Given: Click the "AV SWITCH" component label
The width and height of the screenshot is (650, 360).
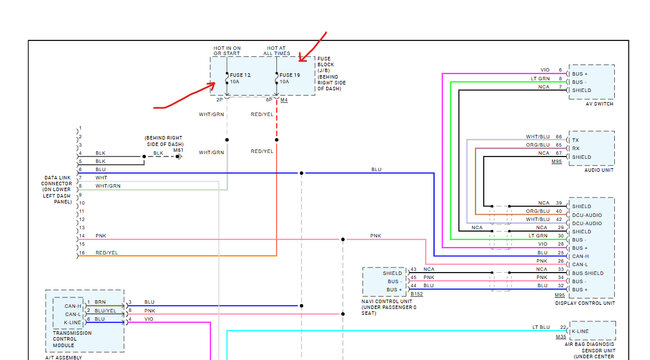Looking at the screenshot, I should tap(599, 104).
